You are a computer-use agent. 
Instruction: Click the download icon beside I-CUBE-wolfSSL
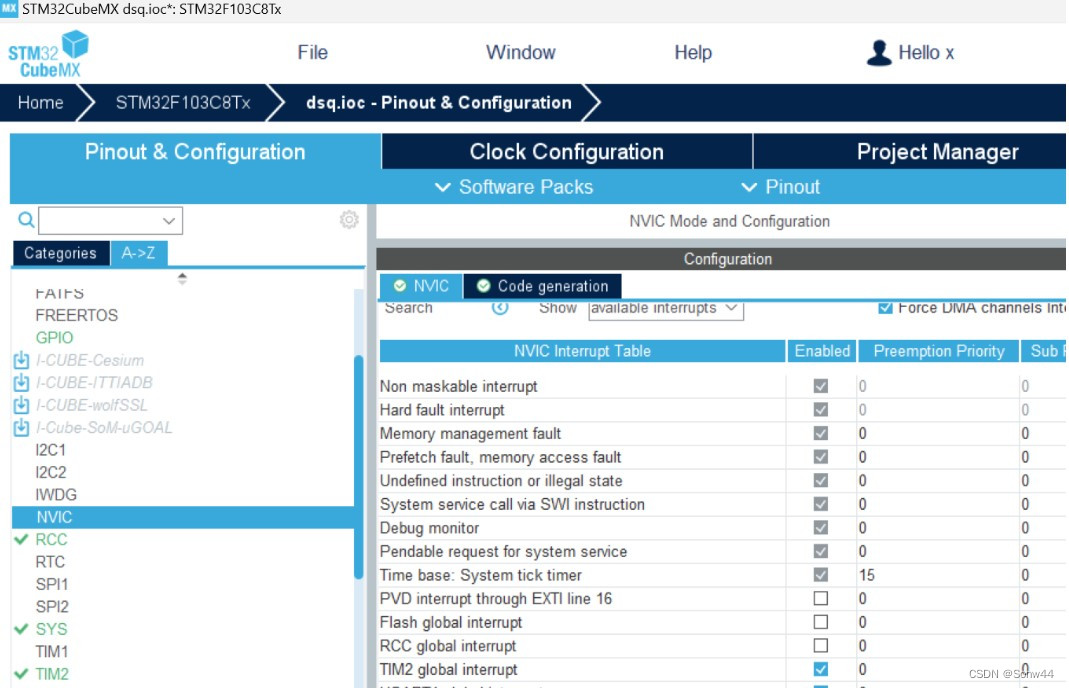pyautogui.click(x=21, y=405)
